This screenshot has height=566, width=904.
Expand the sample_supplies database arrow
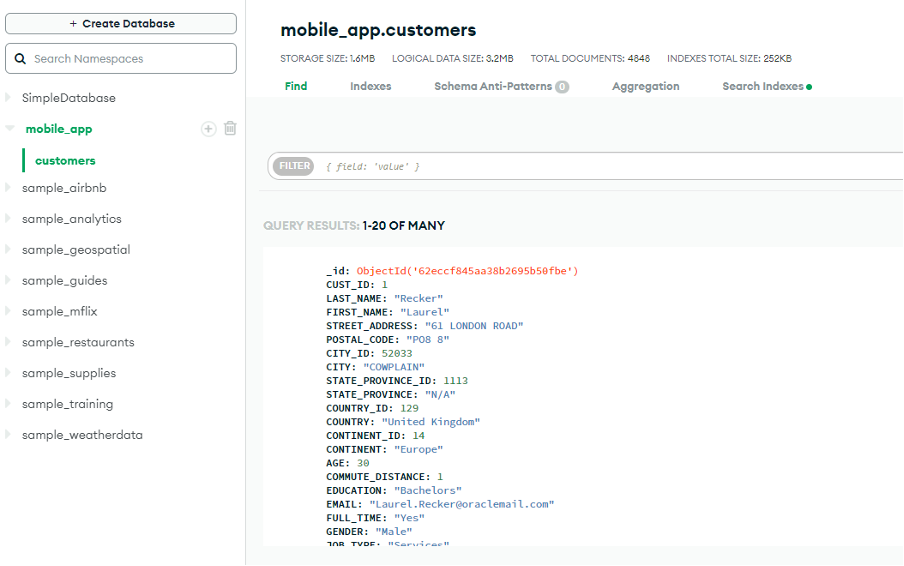coord(7,372)
